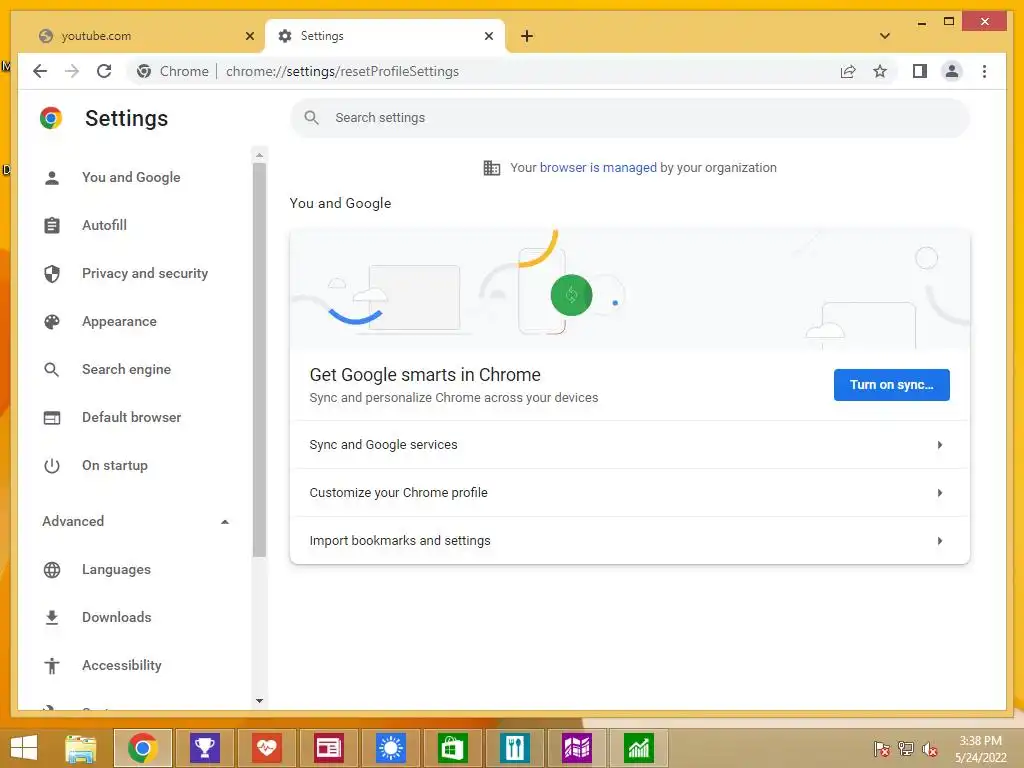
Task: Open the News app on taskbar
Action: pos(328,748)
